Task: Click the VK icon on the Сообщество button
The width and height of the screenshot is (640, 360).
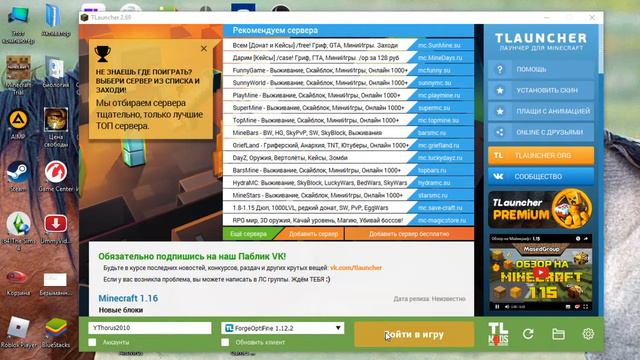Action: (x=498, y=176)
